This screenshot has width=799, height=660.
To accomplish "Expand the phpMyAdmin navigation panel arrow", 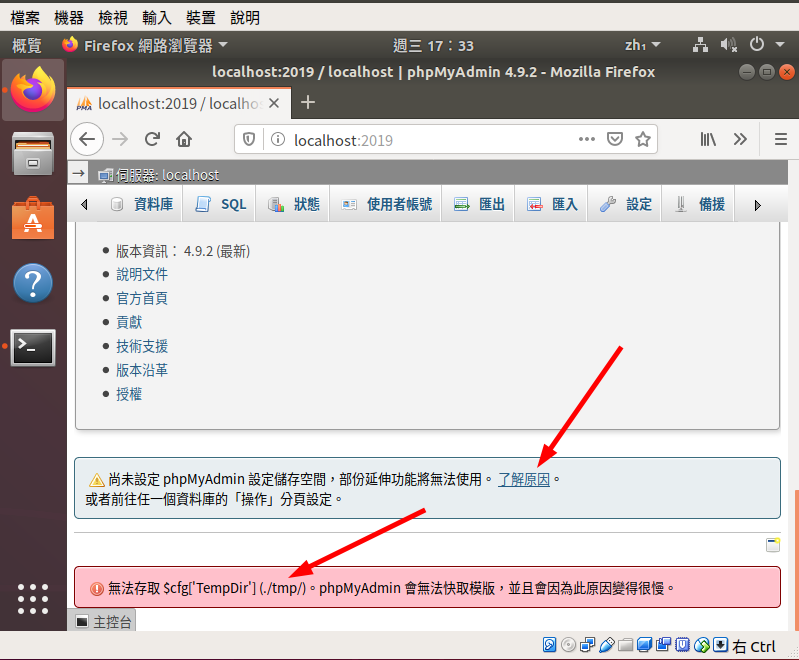I will (x=78, y=174).
